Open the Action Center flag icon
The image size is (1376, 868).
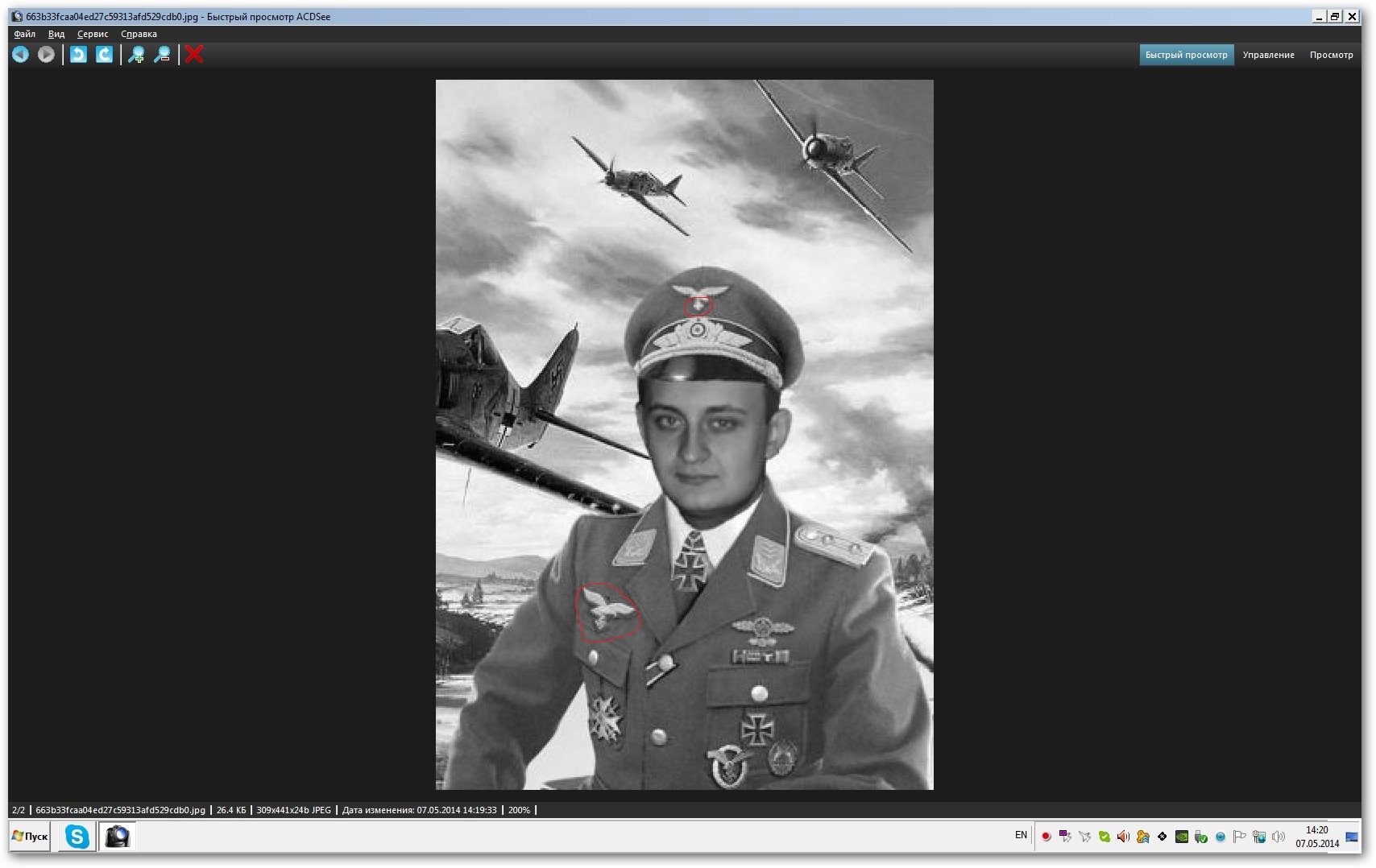coord(1240,837)
